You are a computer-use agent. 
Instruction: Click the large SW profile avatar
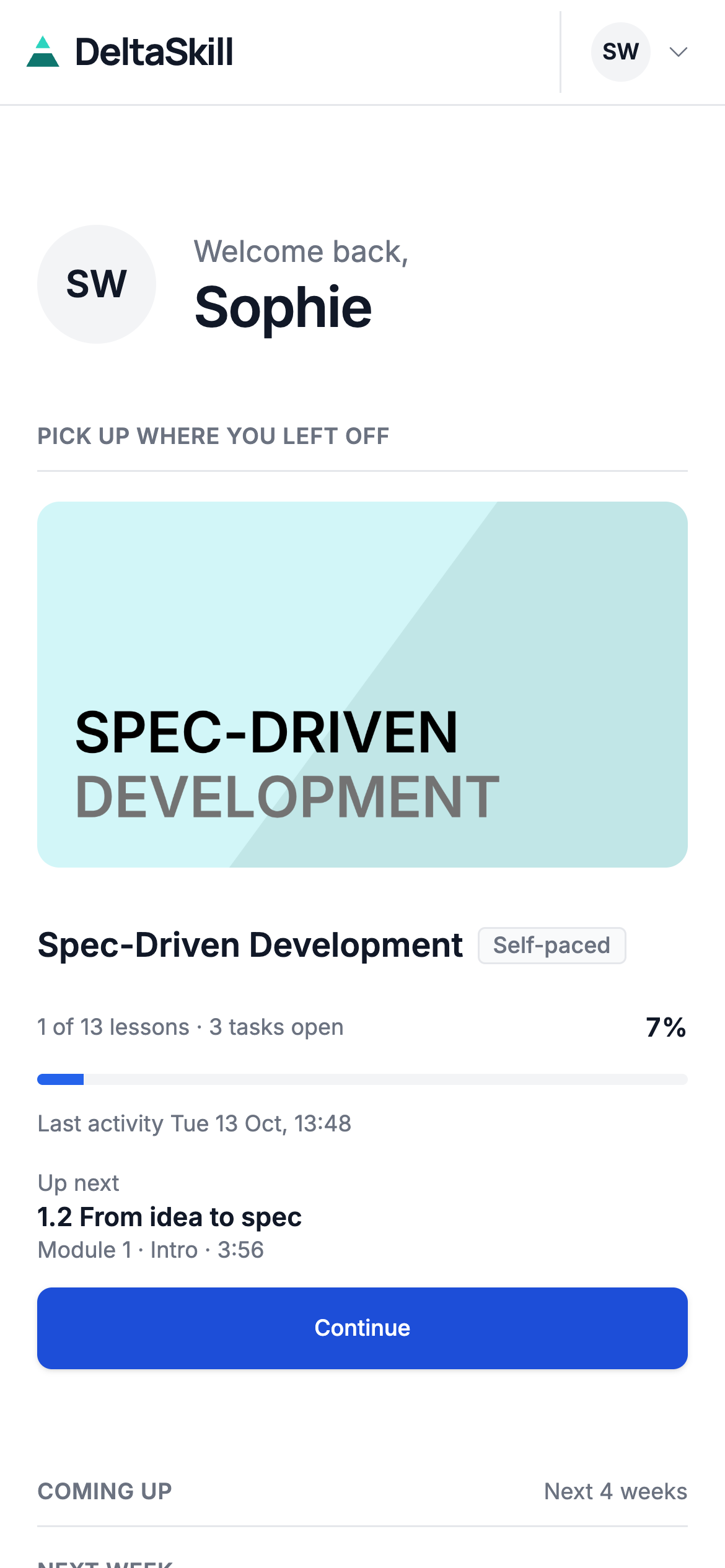[x=97, y=284]
